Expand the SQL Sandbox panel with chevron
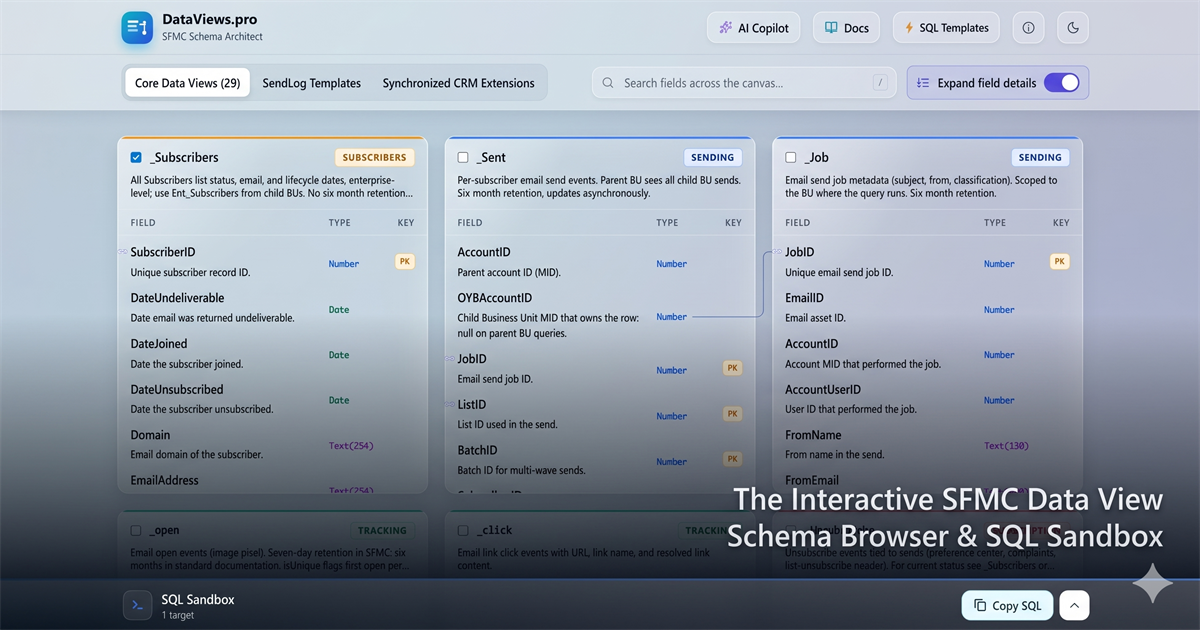Viewport: 1200px width, 630px height. tap(1074, 605)
